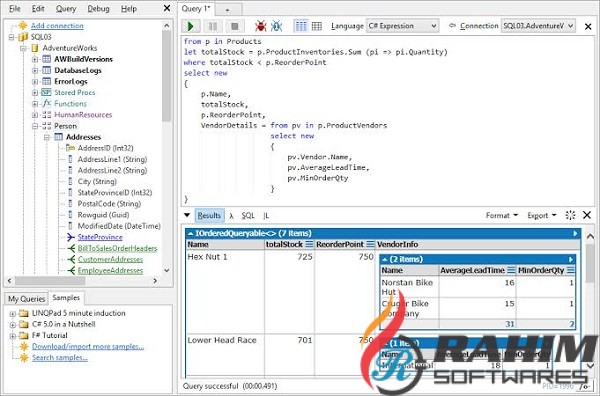Switch to data grid results view icon
600x396 pixels.
click(x=316, y=26)
